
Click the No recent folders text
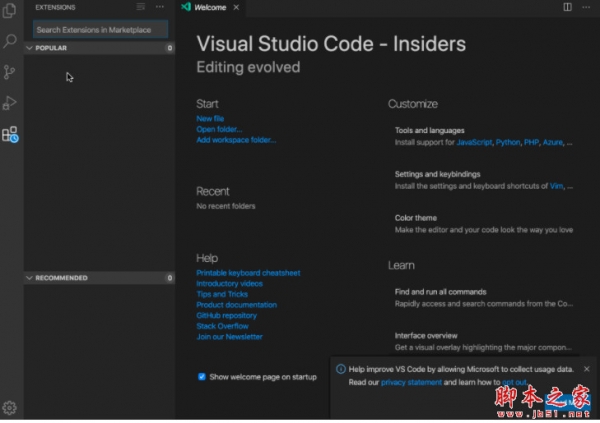(226, 206)
